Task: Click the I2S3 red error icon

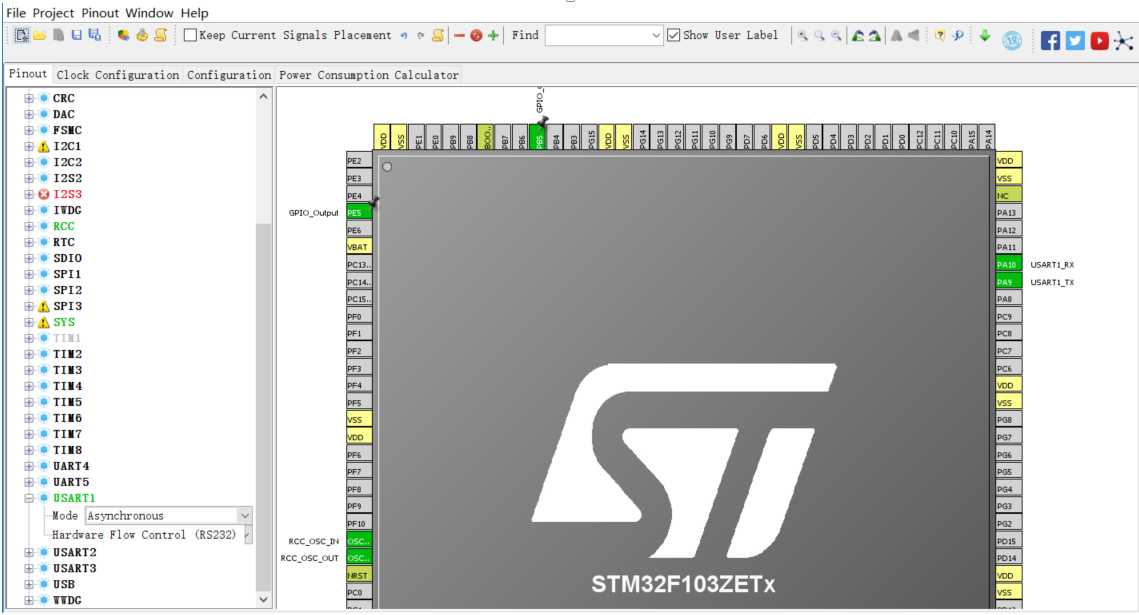Action: tap(44, 194)
